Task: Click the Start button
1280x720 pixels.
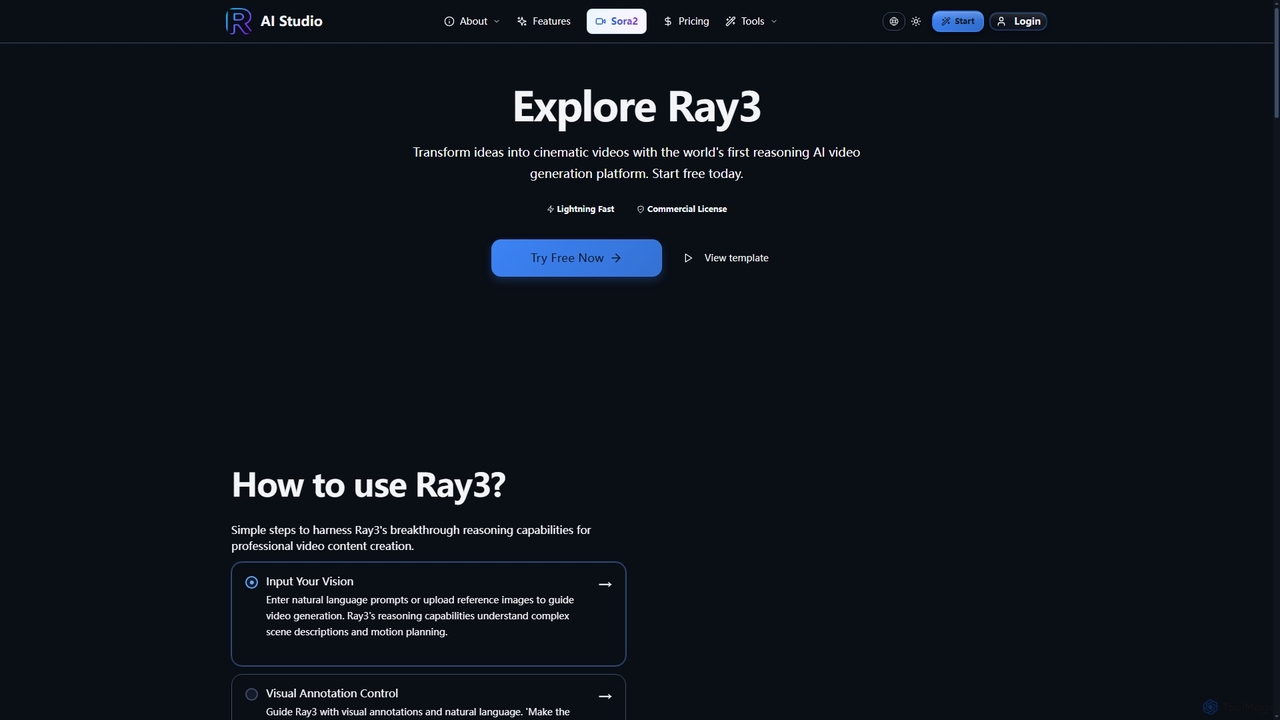Action: (x=958, y=21)
